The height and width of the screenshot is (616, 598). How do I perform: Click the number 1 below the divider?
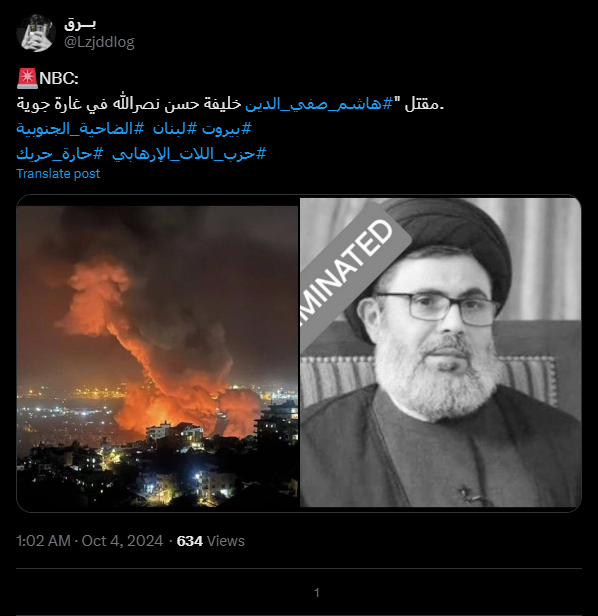click(317, 592)
